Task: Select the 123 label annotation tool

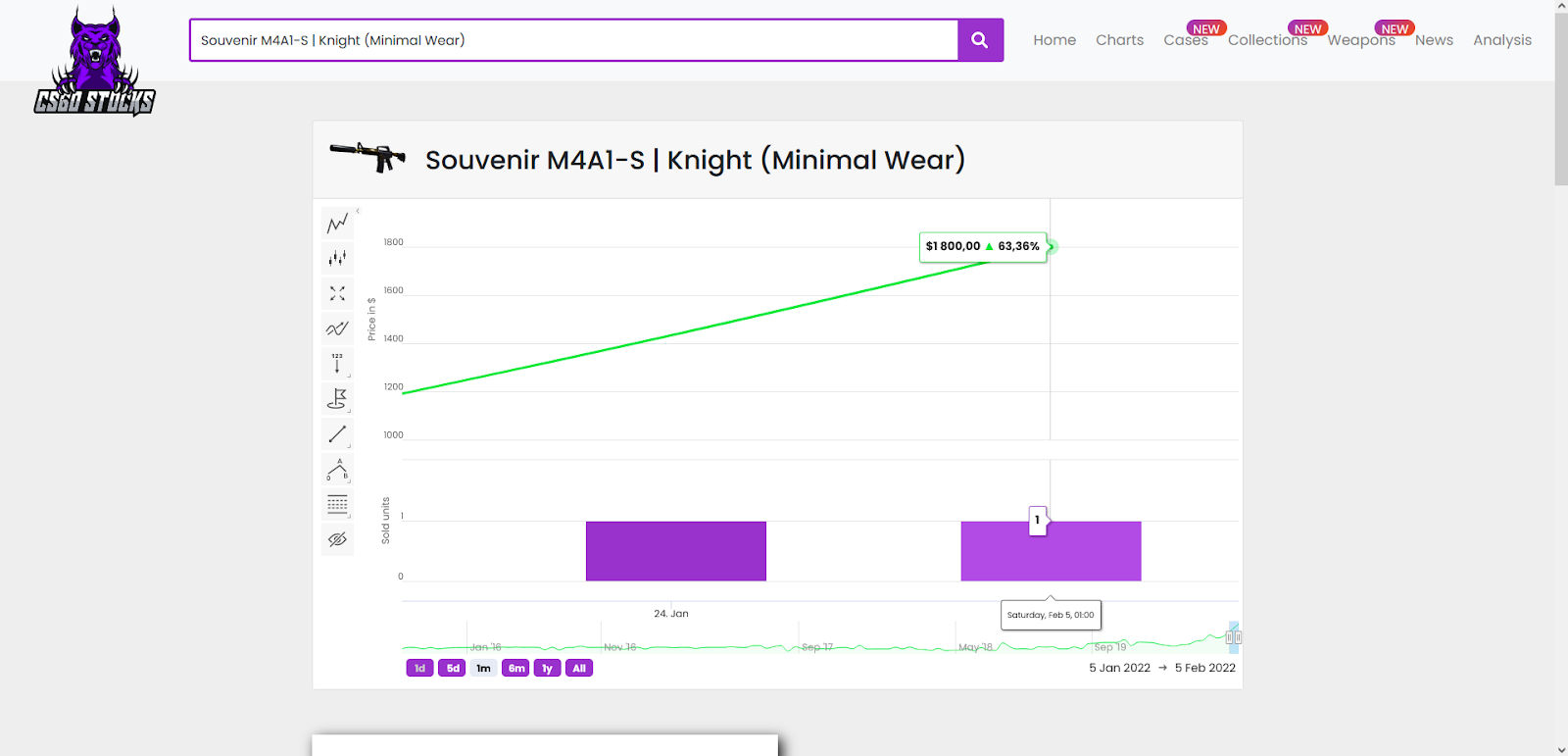Action: pyautogui.click(x=337, y=364)
